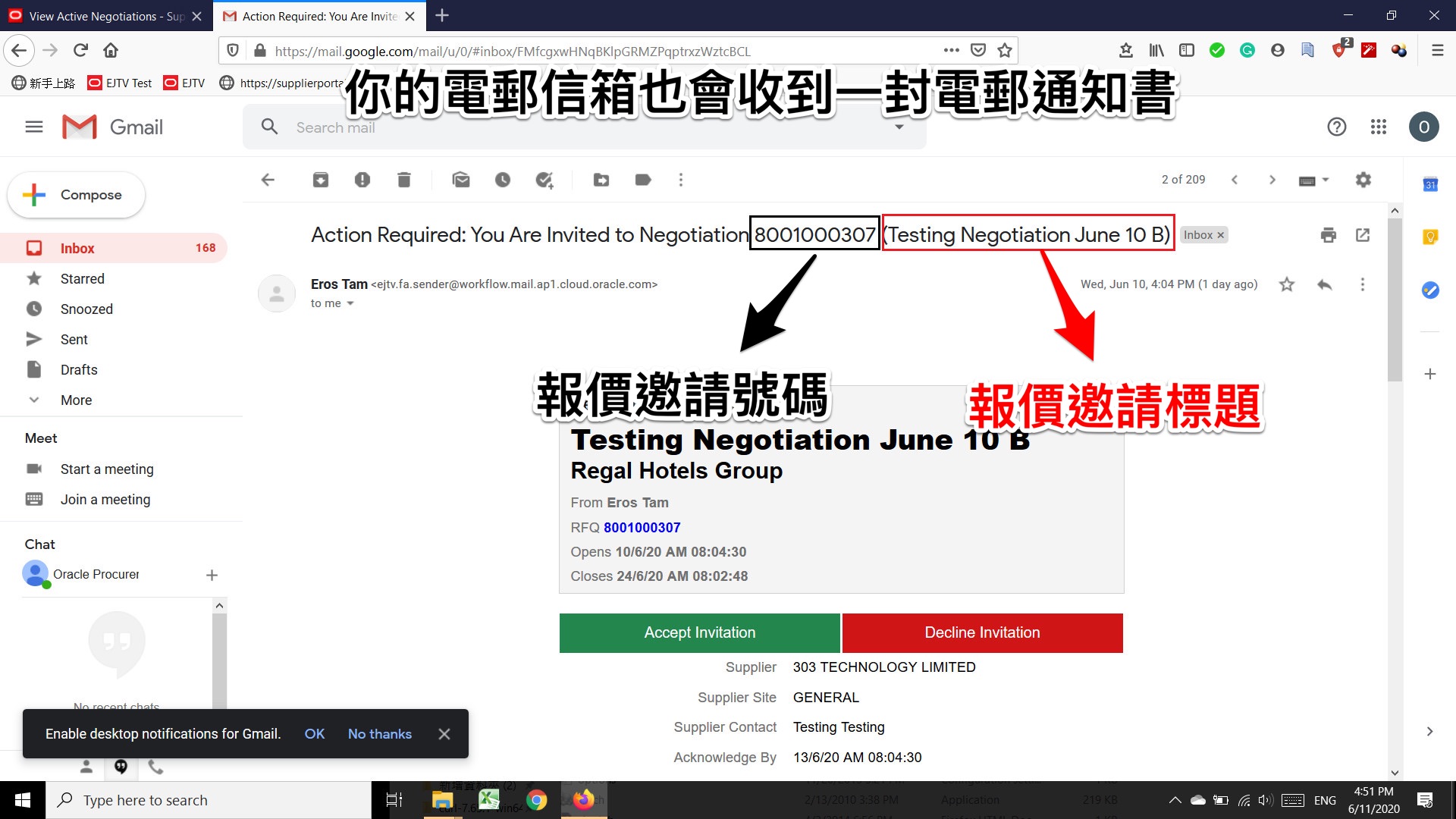Screen dimensions: 1456x819
Task: Expand More in Gmail sidebar
Action: (x=76, y=400)
